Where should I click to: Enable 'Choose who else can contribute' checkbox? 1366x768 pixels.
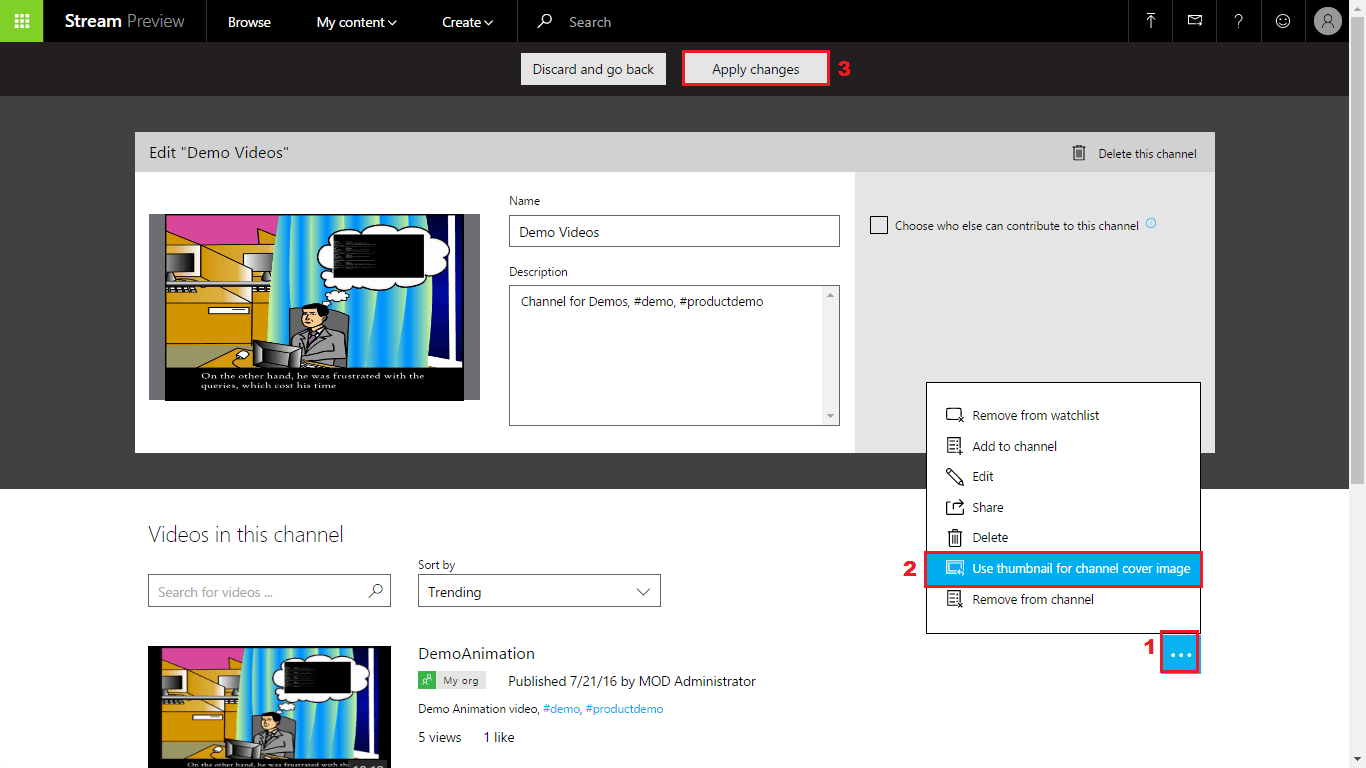tap(879, 226)
